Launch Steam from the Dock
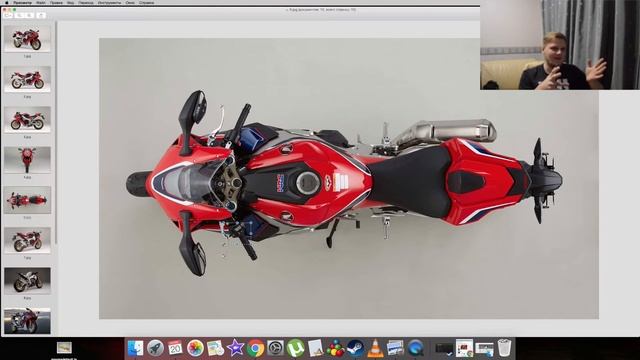The image size is (640, 360). [x=356, y=348]
